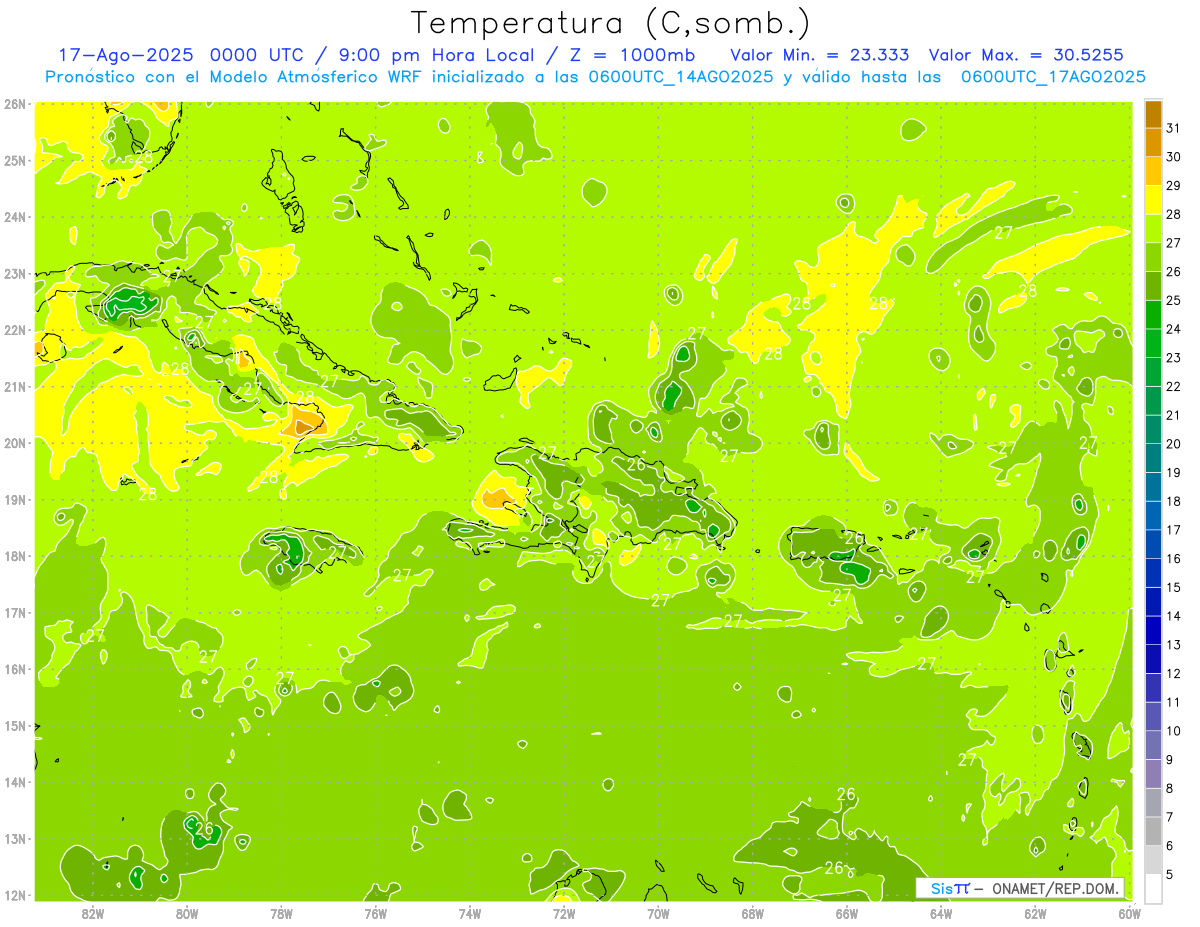Click the '62W' longitude axis label
The image size is (1200, 927).
tap(1035, 913)
